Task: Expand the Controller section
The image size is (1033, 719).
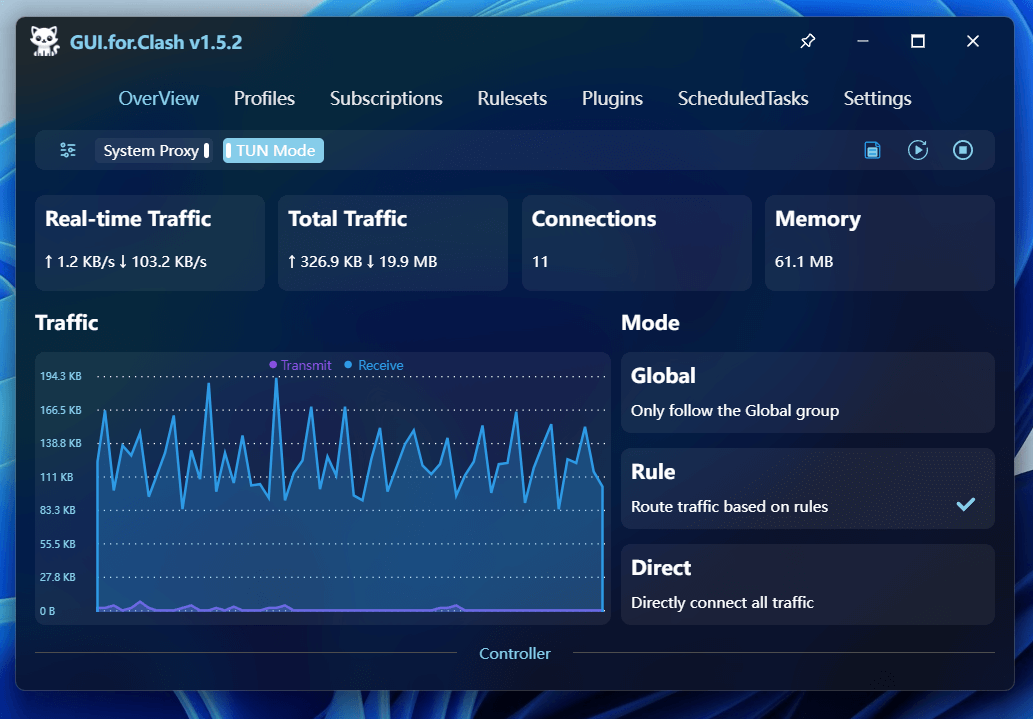Action: (515, 653)
